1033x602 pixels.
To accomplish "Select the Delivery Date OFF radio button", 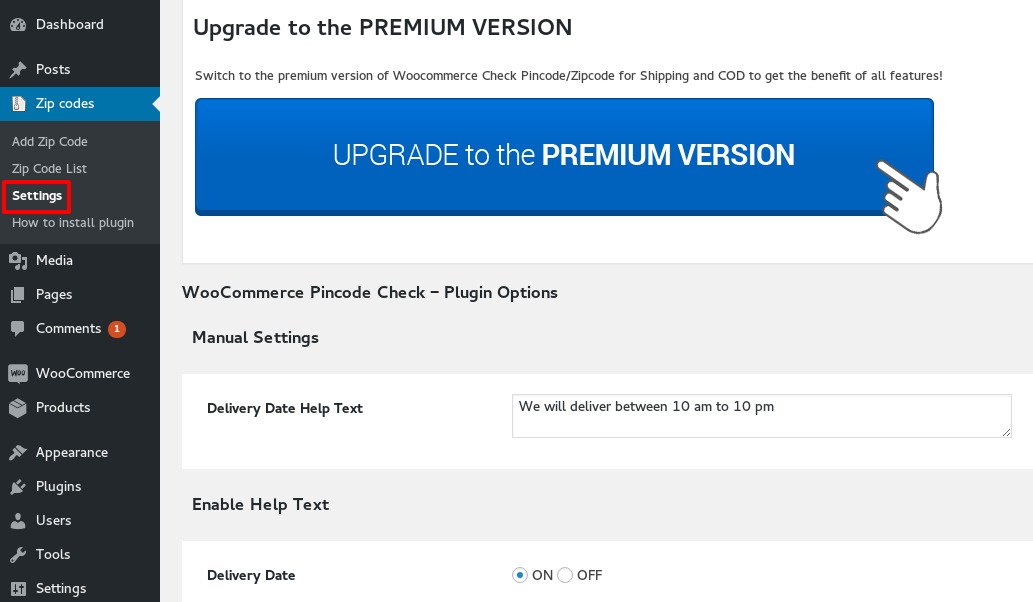I will pos(565,575).
